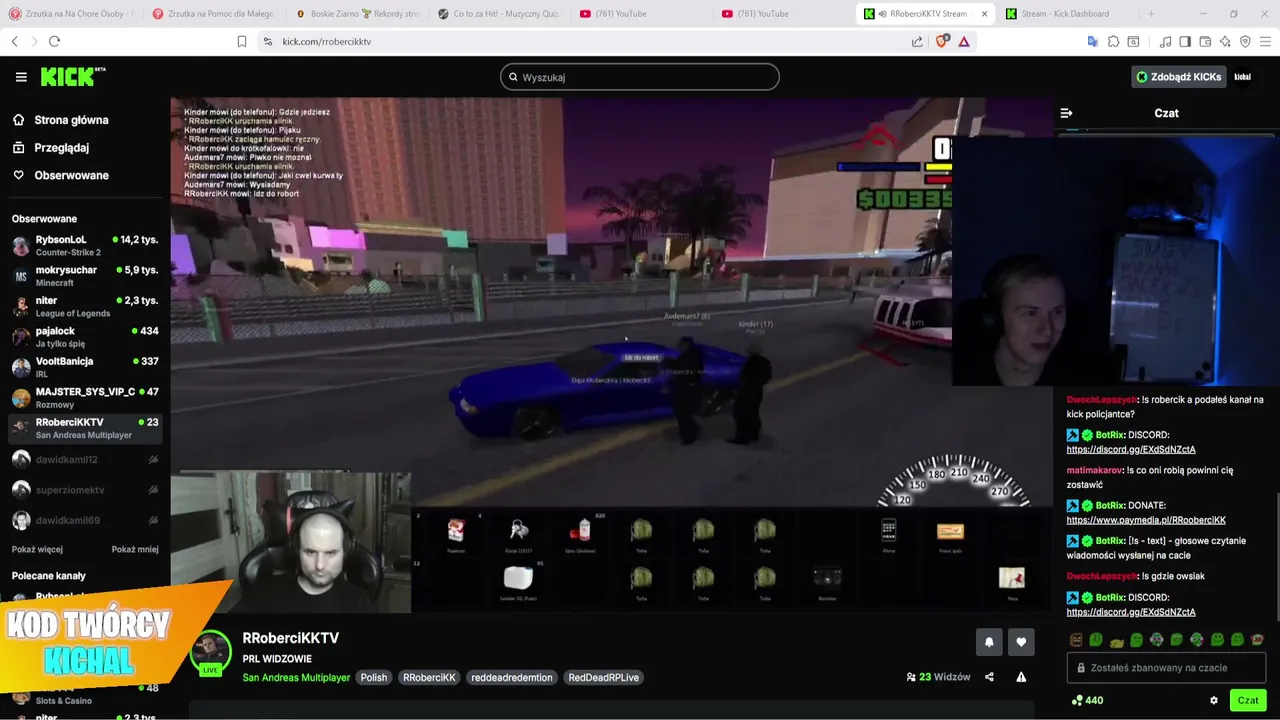
Task: Collapse list with Pokaż mniej
Action: [135, 549]
